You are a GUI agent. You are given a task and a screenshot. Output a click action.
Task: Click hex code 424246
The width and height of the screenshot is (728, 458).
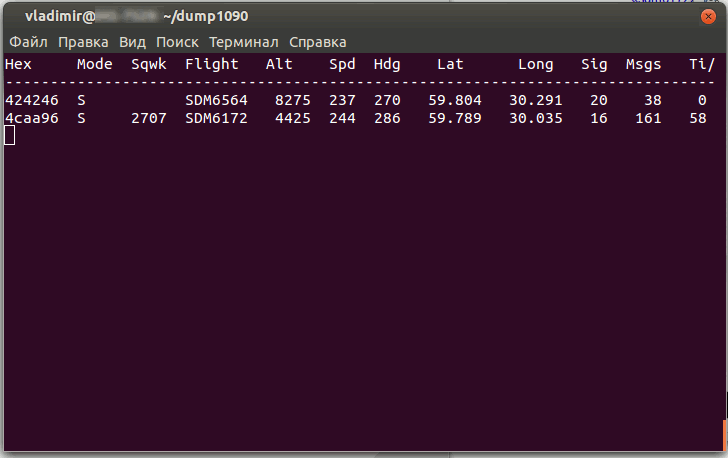click(32, 100)
